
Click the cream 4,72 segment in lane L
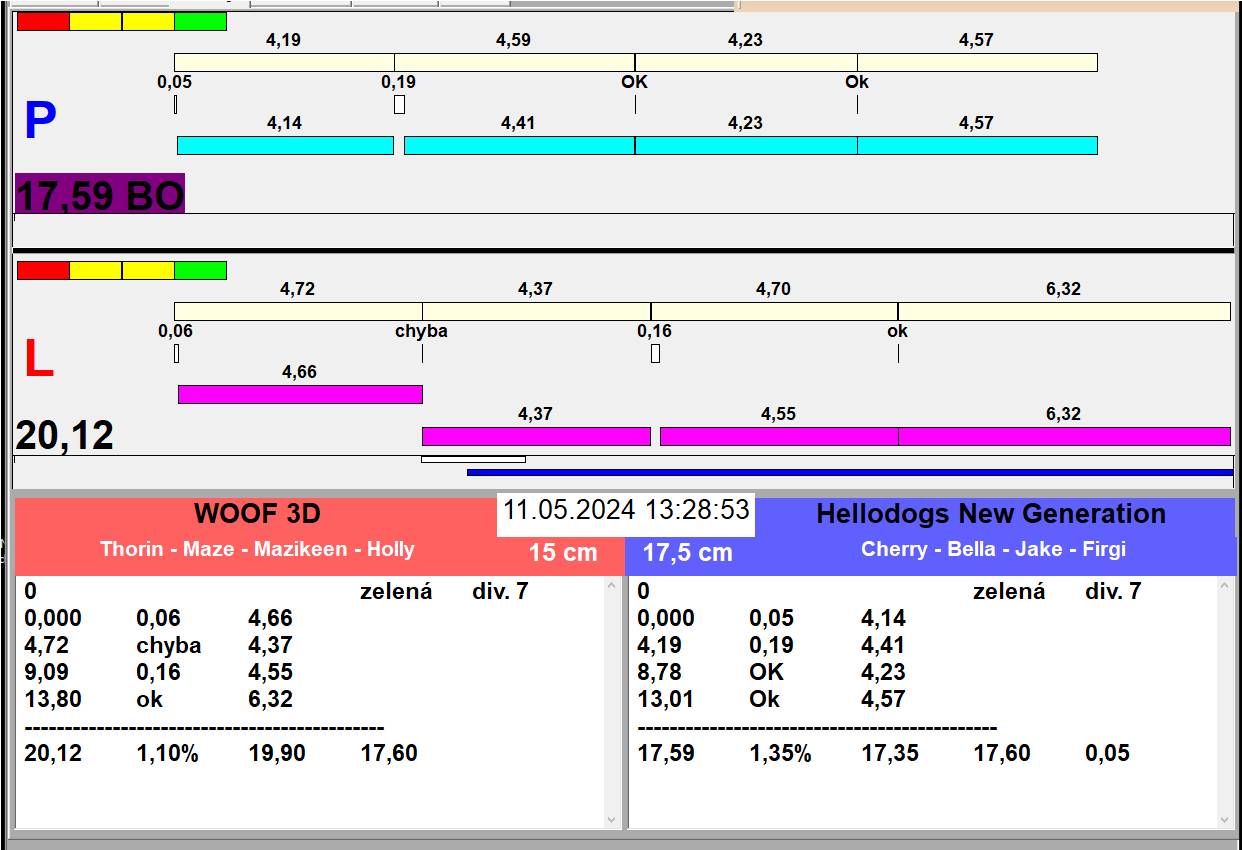tap(298, 311)
